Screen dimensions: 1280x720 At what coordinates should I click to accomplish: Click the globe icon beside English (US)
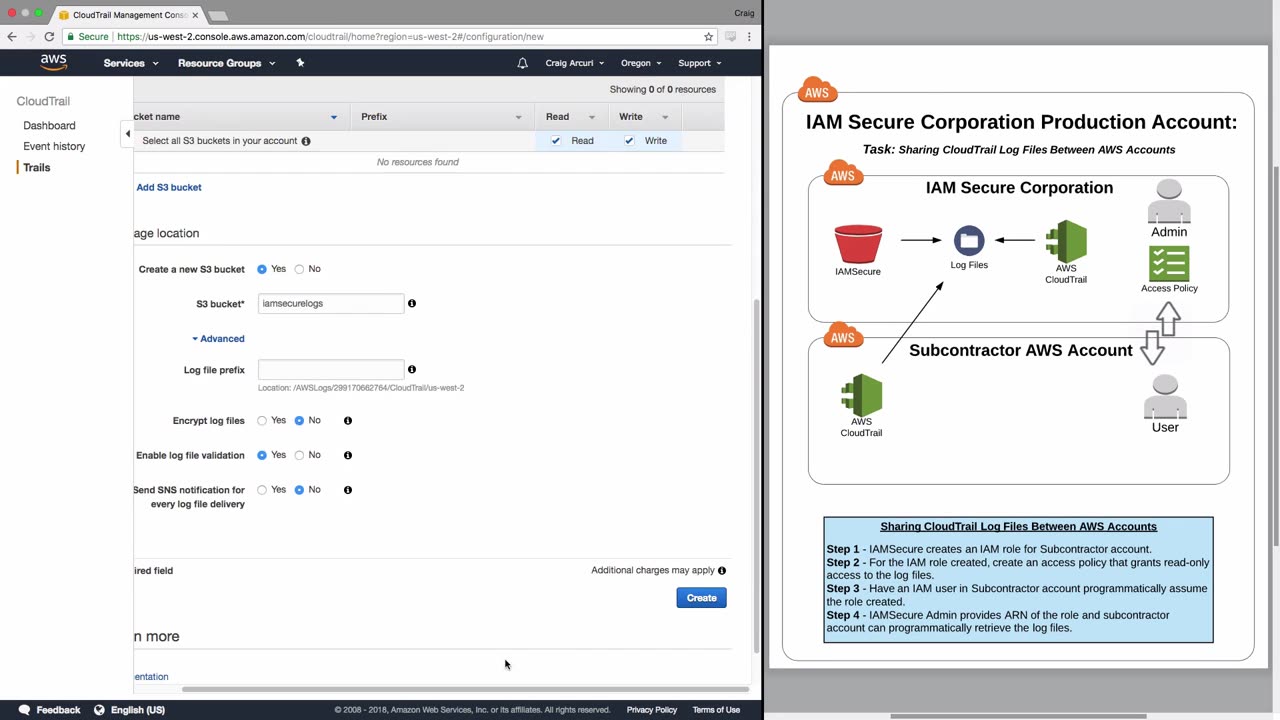(x=99, y=710)
